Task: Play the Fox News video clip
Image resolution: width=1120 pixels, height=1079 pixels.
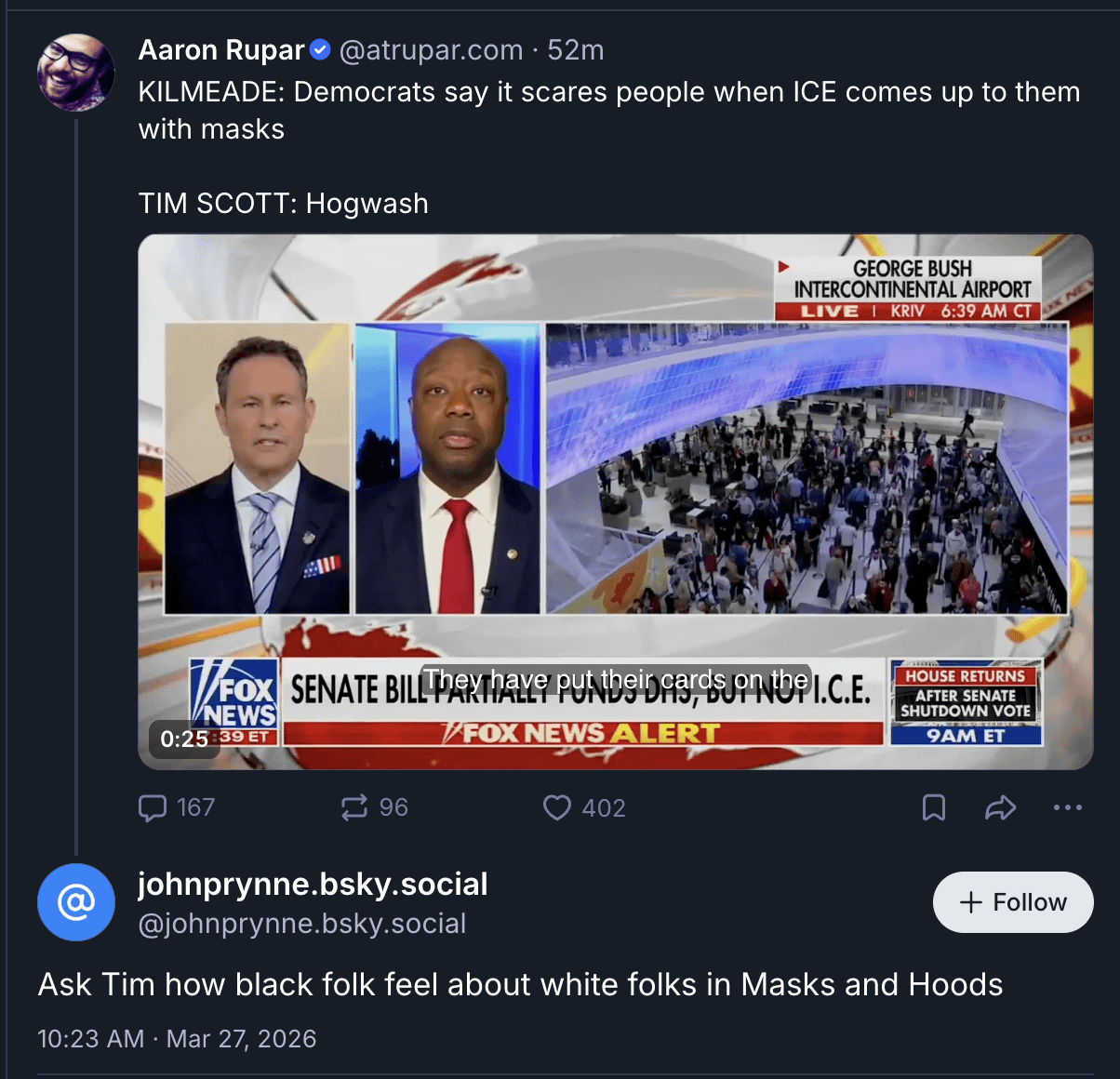Action: tap(615, 501)
